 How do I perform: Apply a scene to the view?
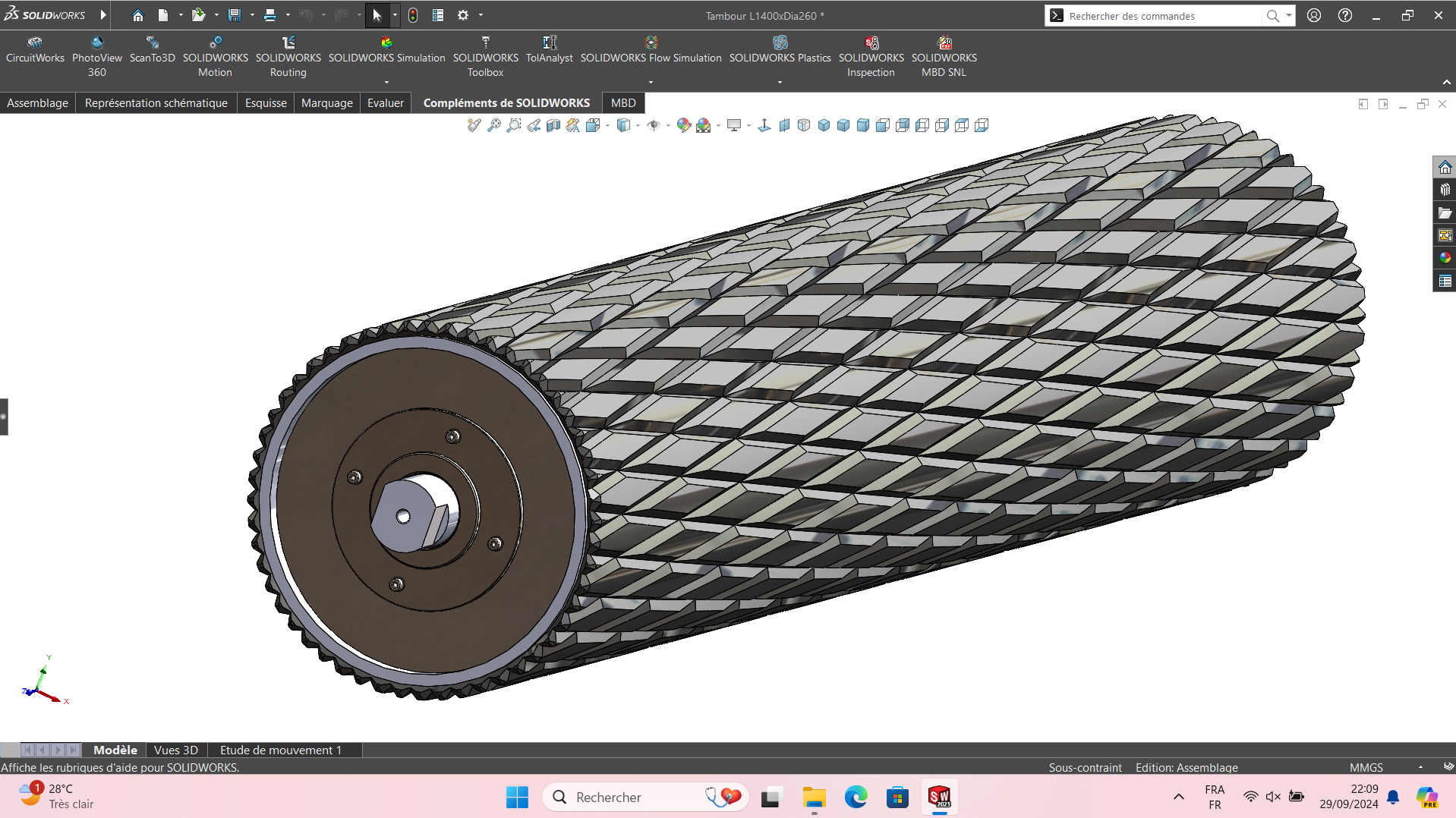coord(704,125)
